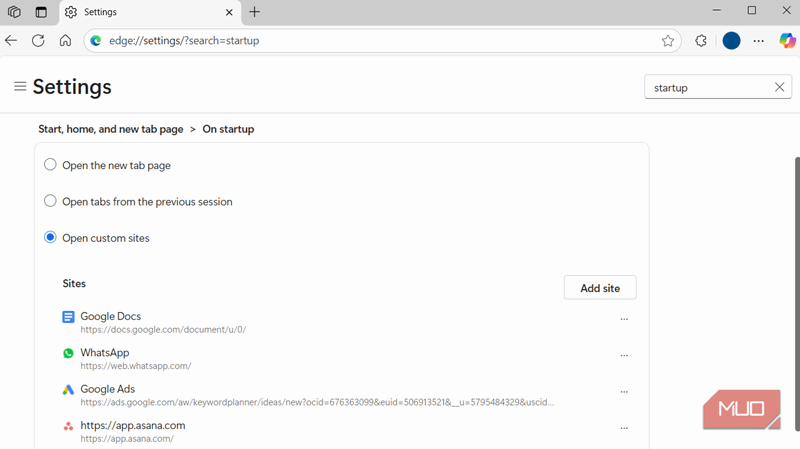Add this page to favorites star
Screen dimensions: 800x449
[x=668, y=41]
